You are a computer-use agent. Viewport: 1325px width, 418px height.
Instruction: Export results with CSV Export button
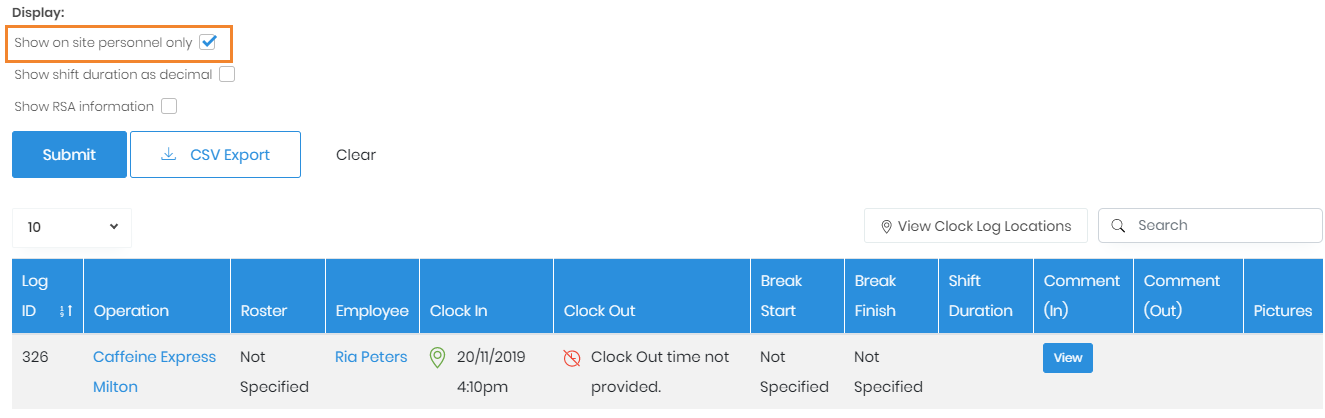click(x=216, y=155)
